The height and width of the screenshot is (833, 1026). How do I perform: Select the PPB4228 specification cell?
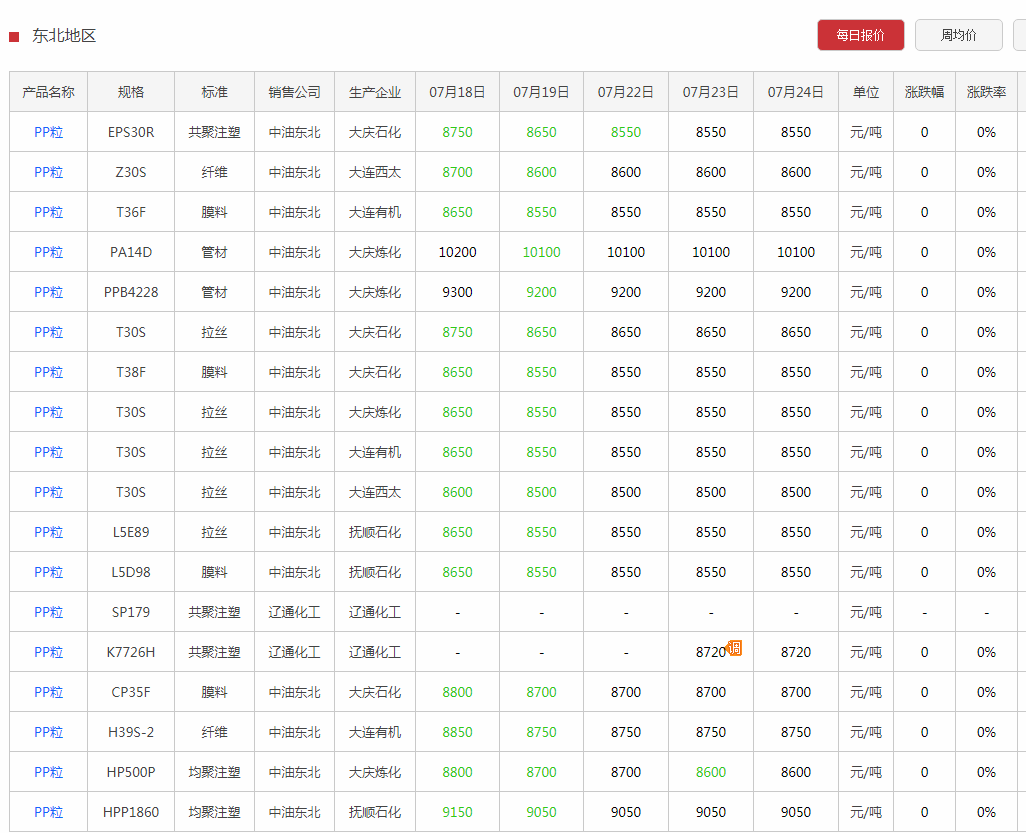click(x=131, y=292)
